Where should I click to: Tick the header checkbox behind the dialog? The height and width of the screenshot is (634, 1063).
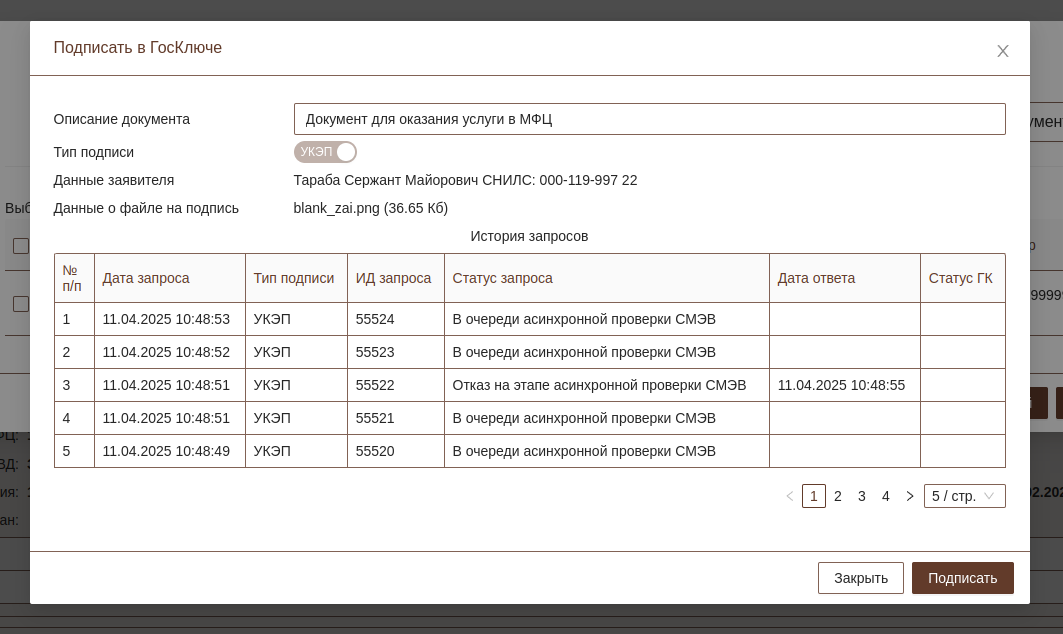click(20, 246)
